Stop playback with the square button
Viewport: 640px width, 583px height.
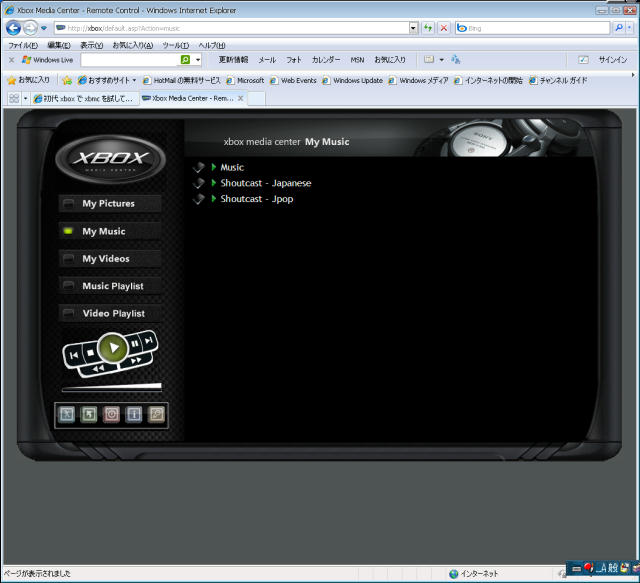click(91, 353)
